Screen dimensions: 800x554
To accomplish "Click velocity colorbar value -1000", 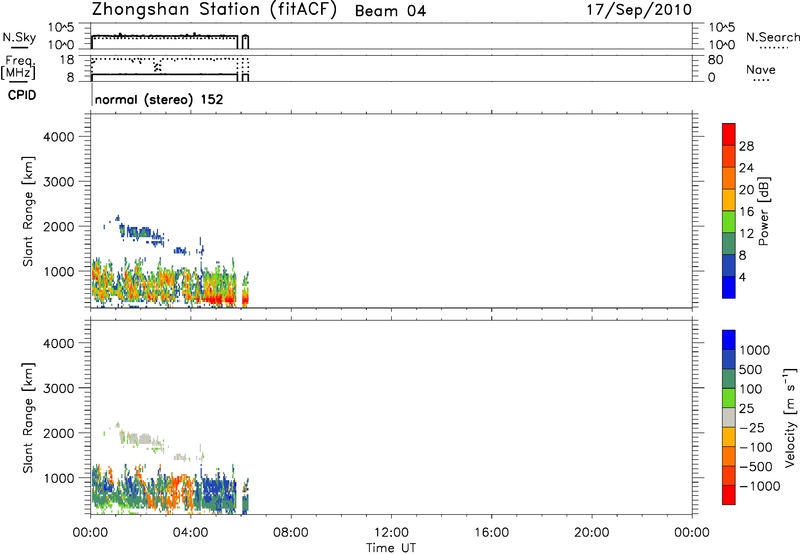I will coord(760,486).
